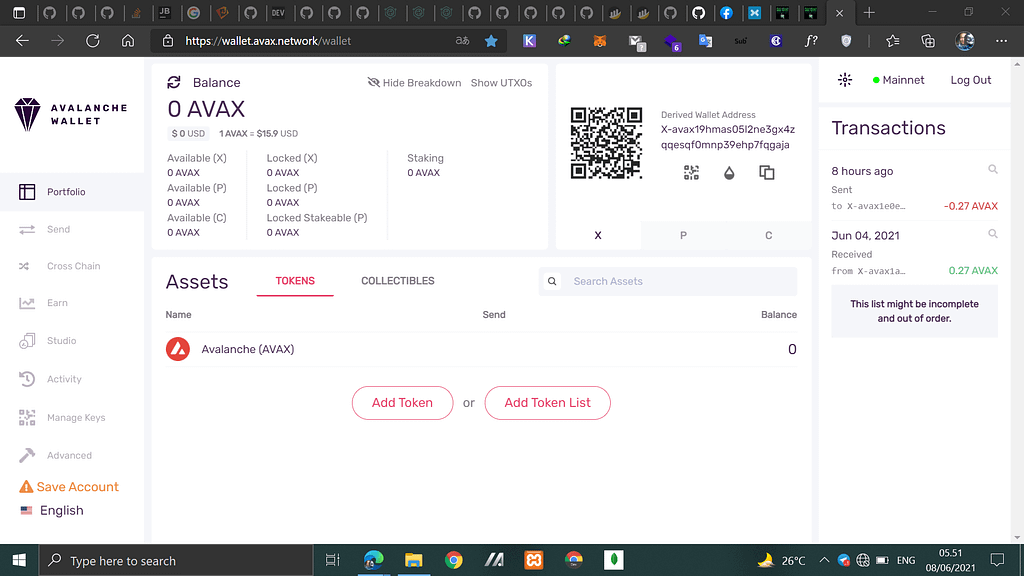Open XAMPP from the taskbar

[534, 560]
